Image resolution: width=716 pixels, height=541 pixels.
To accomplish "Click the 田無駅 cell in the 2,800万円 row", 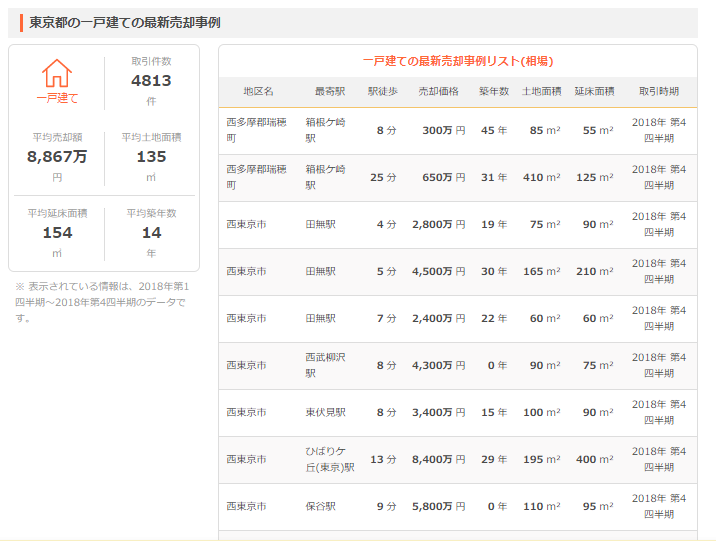I will pos(320,225).
